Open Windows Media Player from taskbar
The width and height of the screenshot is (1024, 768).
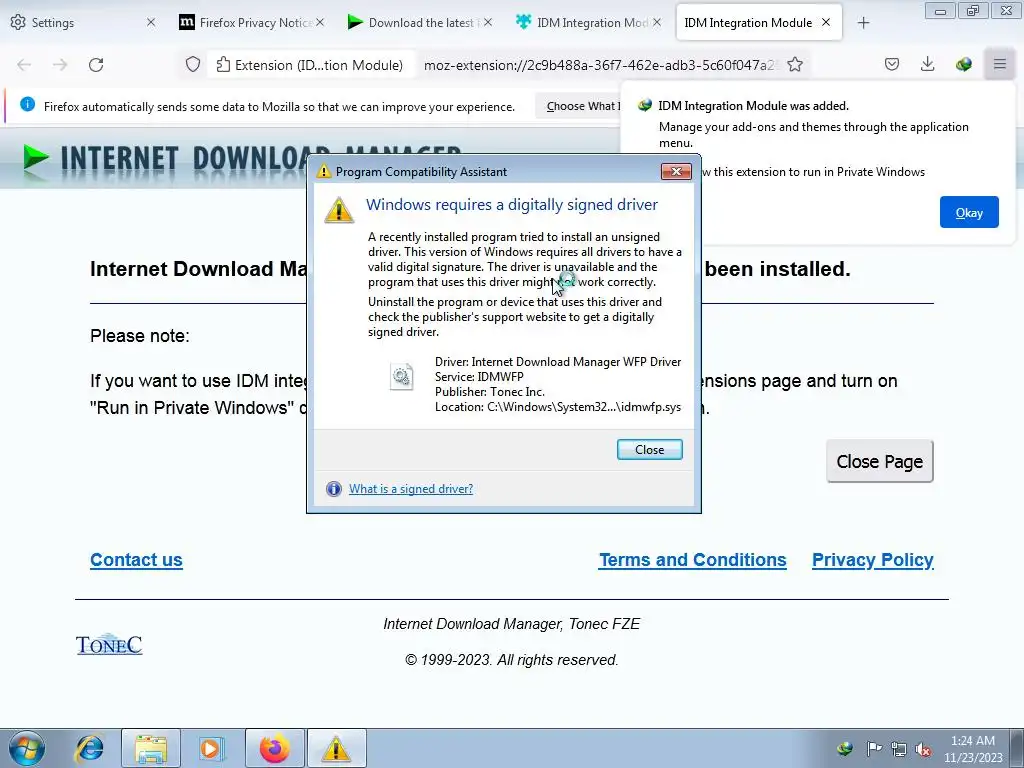[211, 748]
